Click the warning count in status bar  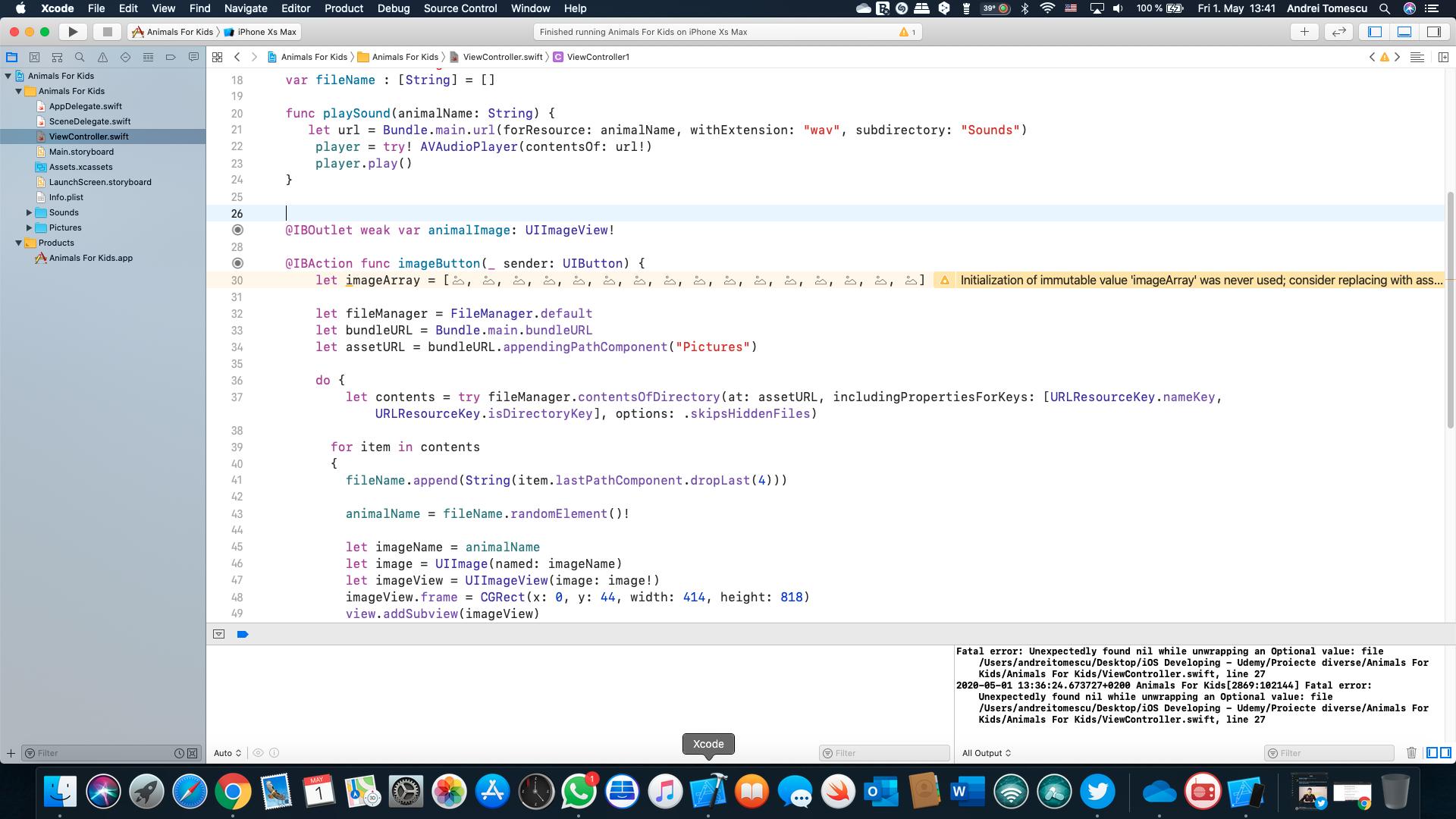click(908, 32)
